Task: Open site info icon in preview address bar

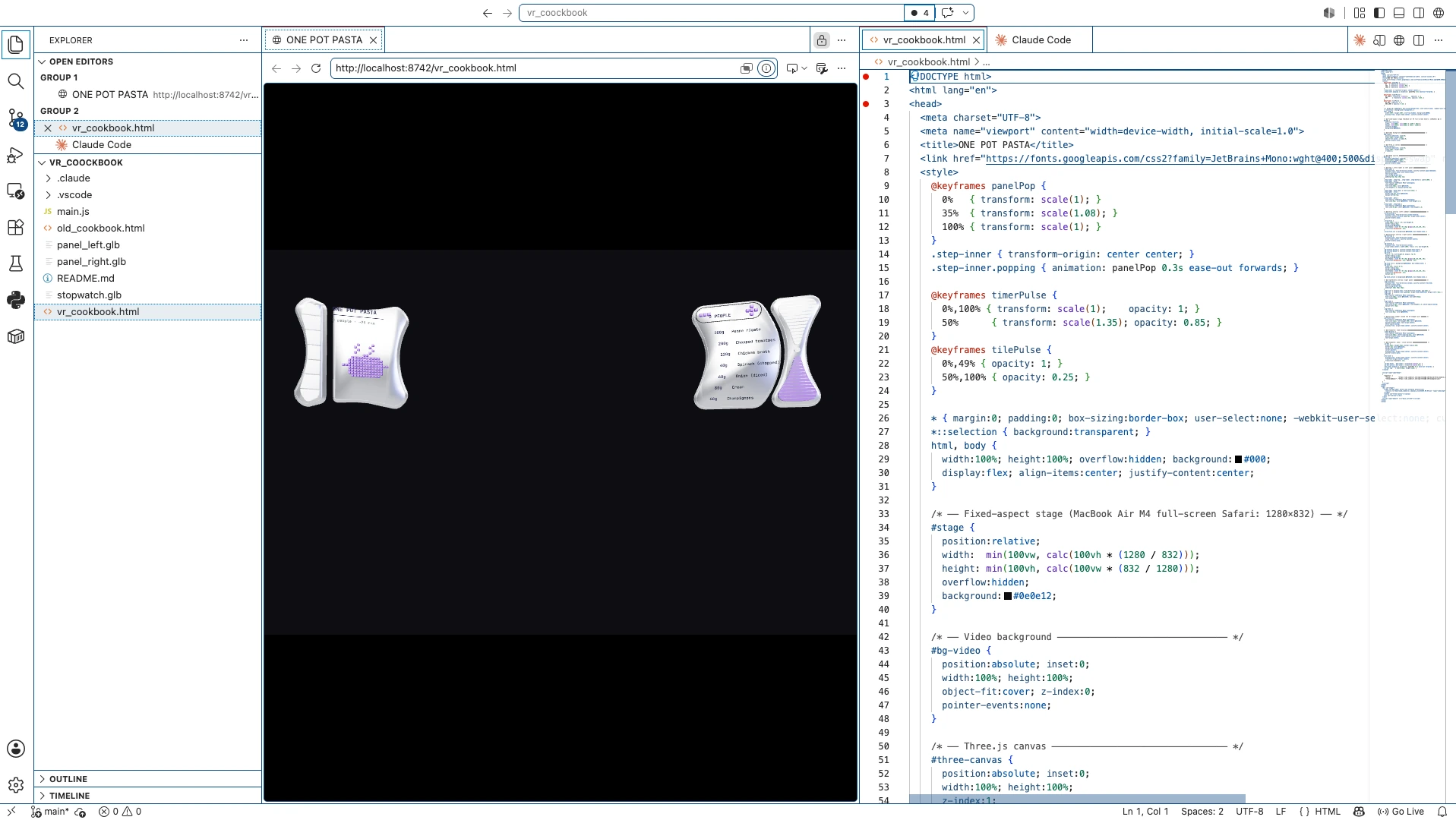Action: coord(766,68)
